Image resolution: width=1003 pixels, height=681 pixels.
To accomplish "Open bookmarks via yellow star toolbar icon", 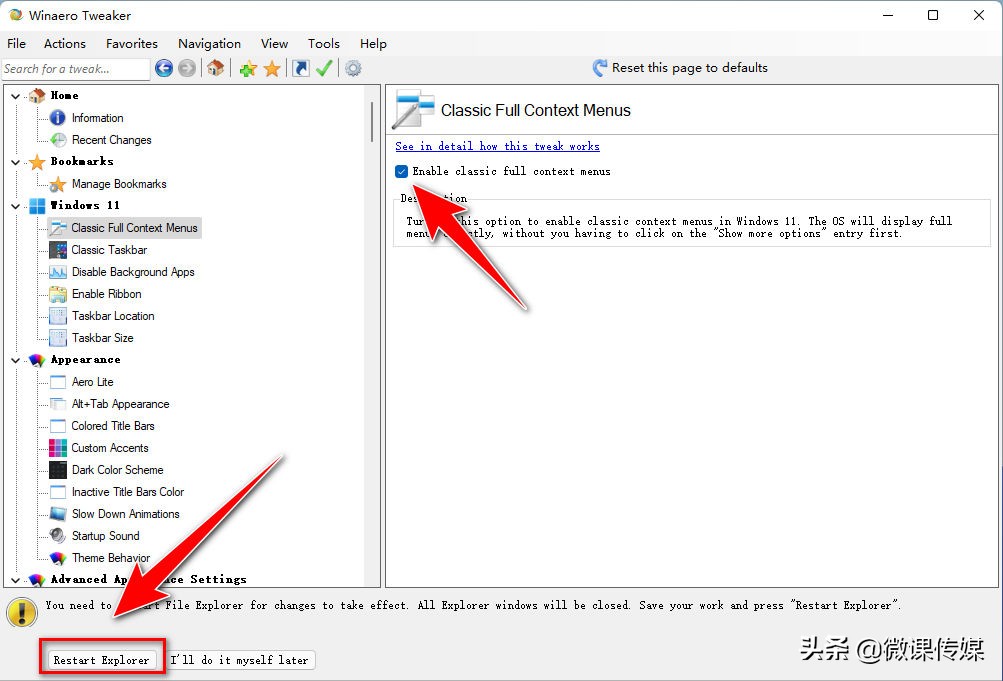I will click(x=272, y=68).
